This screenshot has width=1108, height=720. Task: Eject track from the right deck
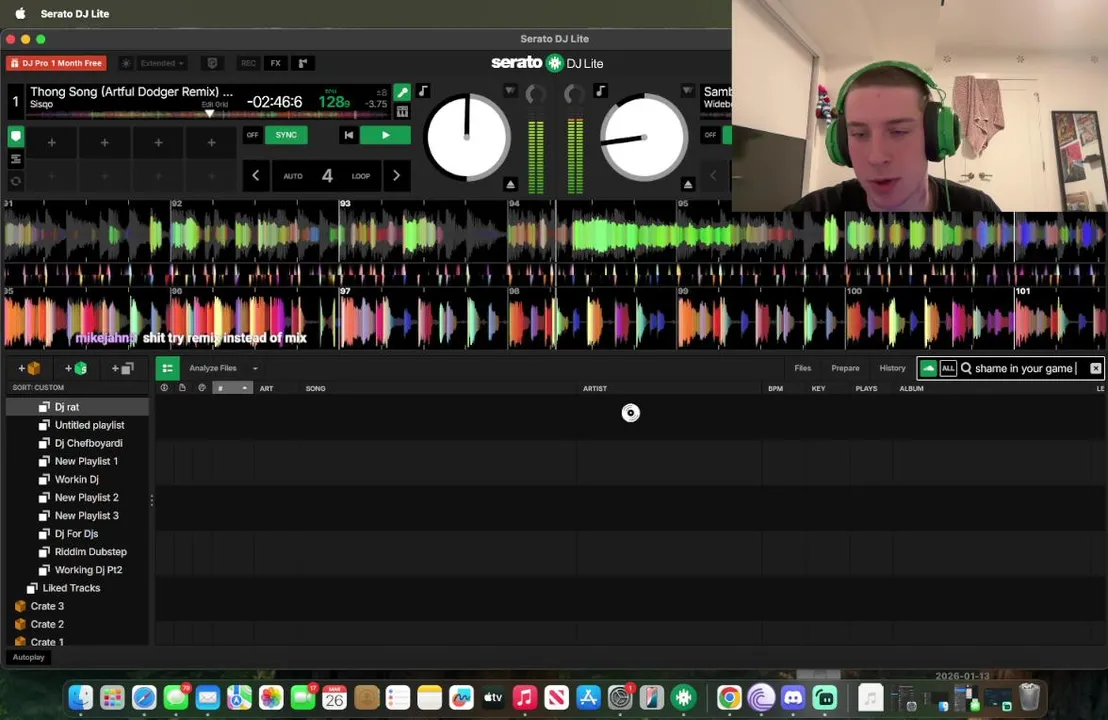pyautogui.click(x=688, y=184)
